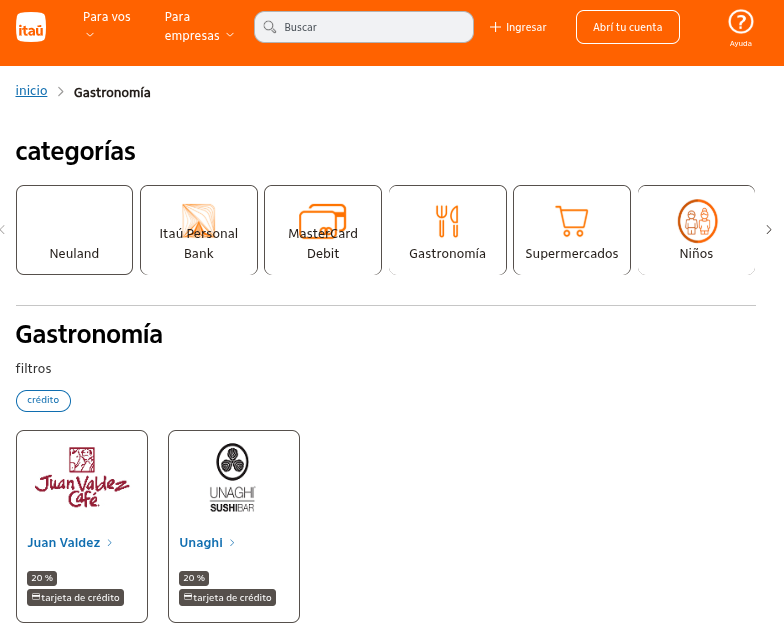Open the Juan Valdez promotion link
Viewport: 784px width, 640px height.
click(x=64, y=543)
